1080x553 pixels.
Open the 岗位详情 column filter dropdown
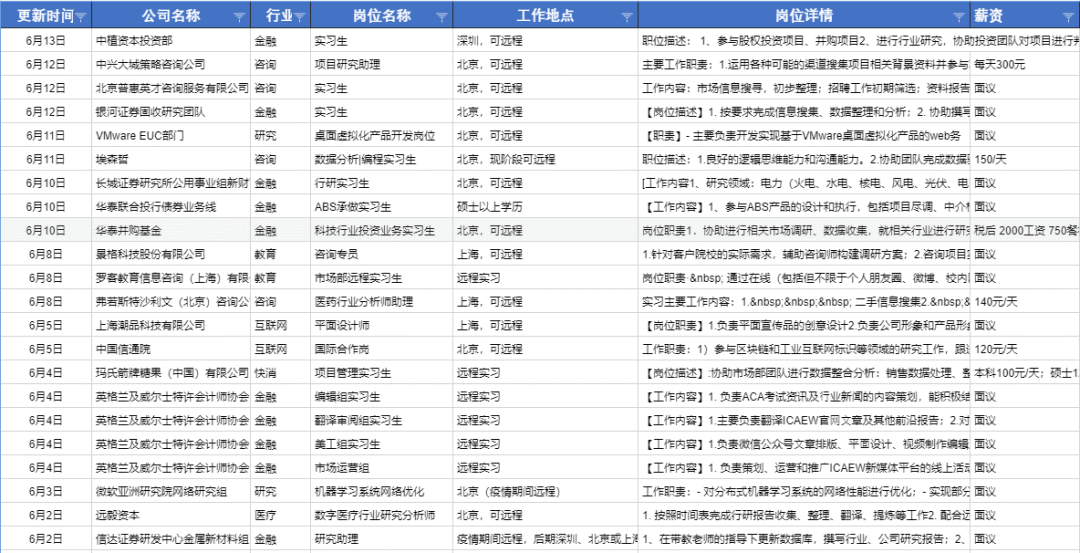tap(959, 17)
